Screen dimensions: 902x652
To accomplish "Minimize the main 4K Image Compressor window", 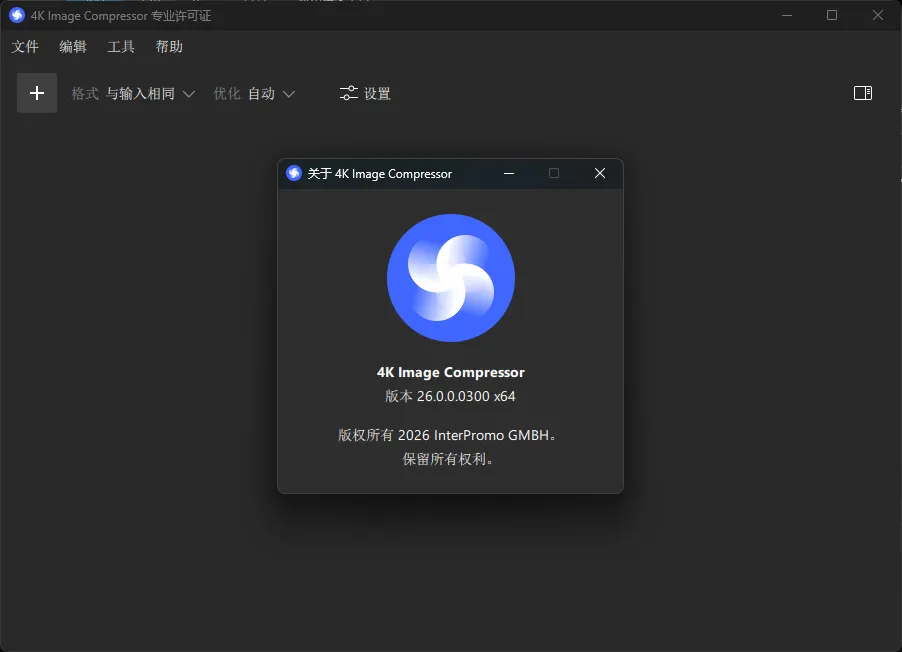I will [786, 15].
